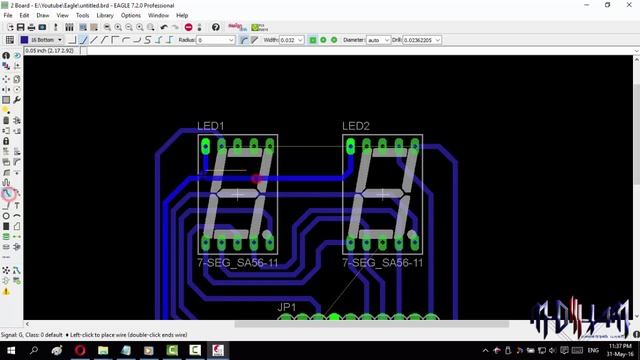Click the Go (traffic light) icon
Image resolution: width=640 pixels, height=360 pixels.
pyautogui.click(x=199, y=27)
